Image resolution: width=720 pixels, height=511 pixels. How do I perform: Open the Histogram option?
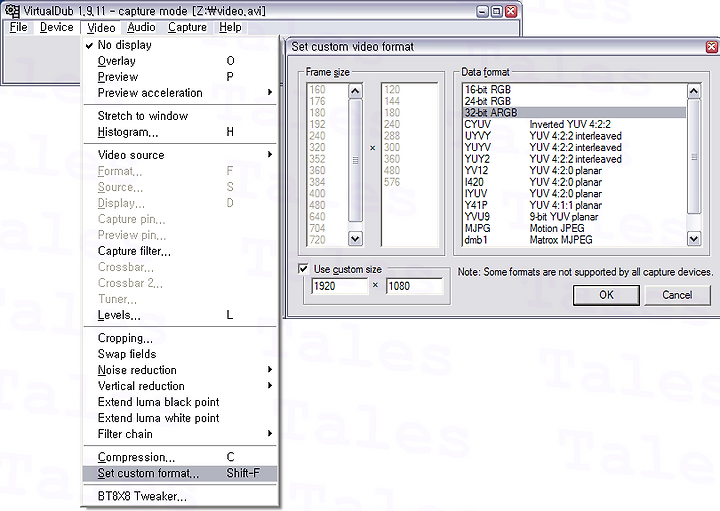pyautogui.click(x=180, y=132)
